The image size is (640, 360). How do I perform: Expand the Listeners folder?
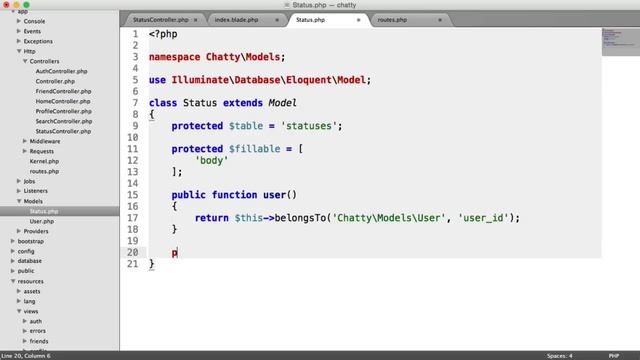point(19,191)
